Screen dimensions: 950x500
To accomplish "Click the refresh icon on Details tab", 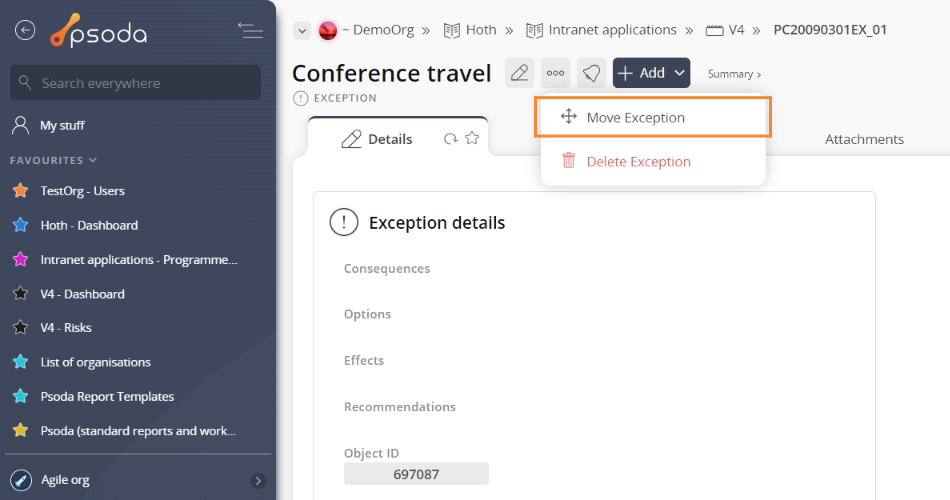I will pos(451,139).
